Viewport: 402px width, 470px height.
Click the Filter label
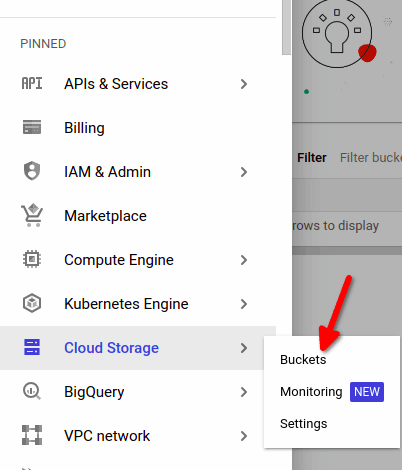pos(312,158)
